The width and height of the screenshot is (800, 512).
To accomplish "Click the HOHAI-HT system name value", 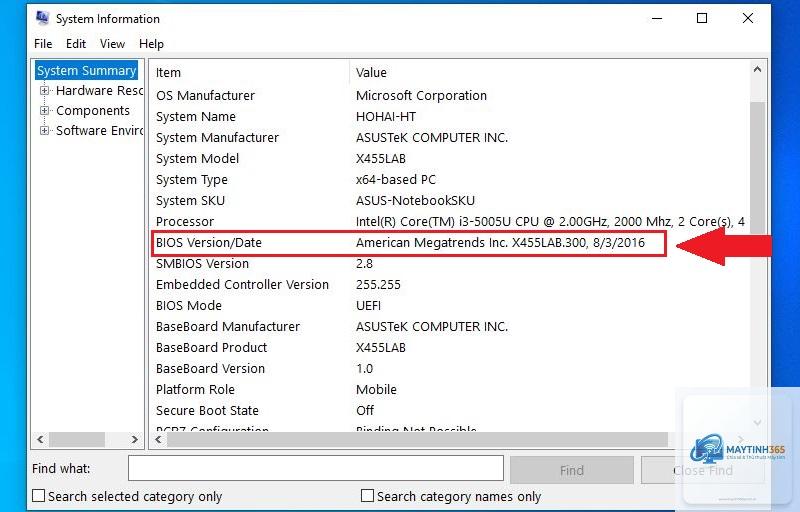I will pyautogui.click(x=386, y=116).
